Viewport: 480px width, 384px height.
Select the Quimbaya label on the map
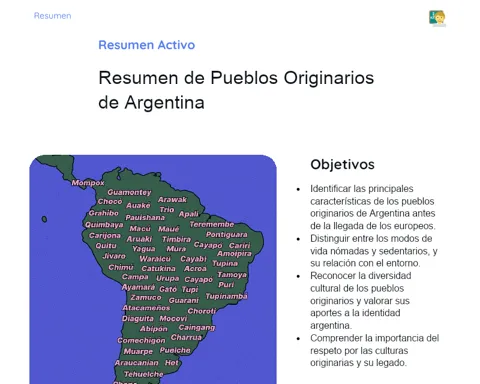point(104,225)
